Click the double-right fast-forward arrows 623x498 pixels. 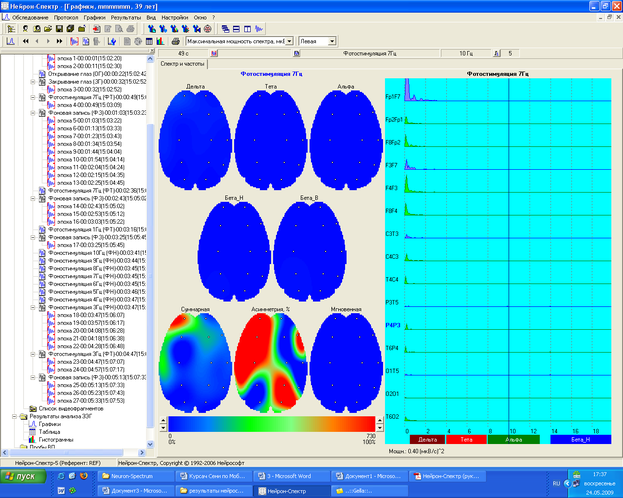59,41
